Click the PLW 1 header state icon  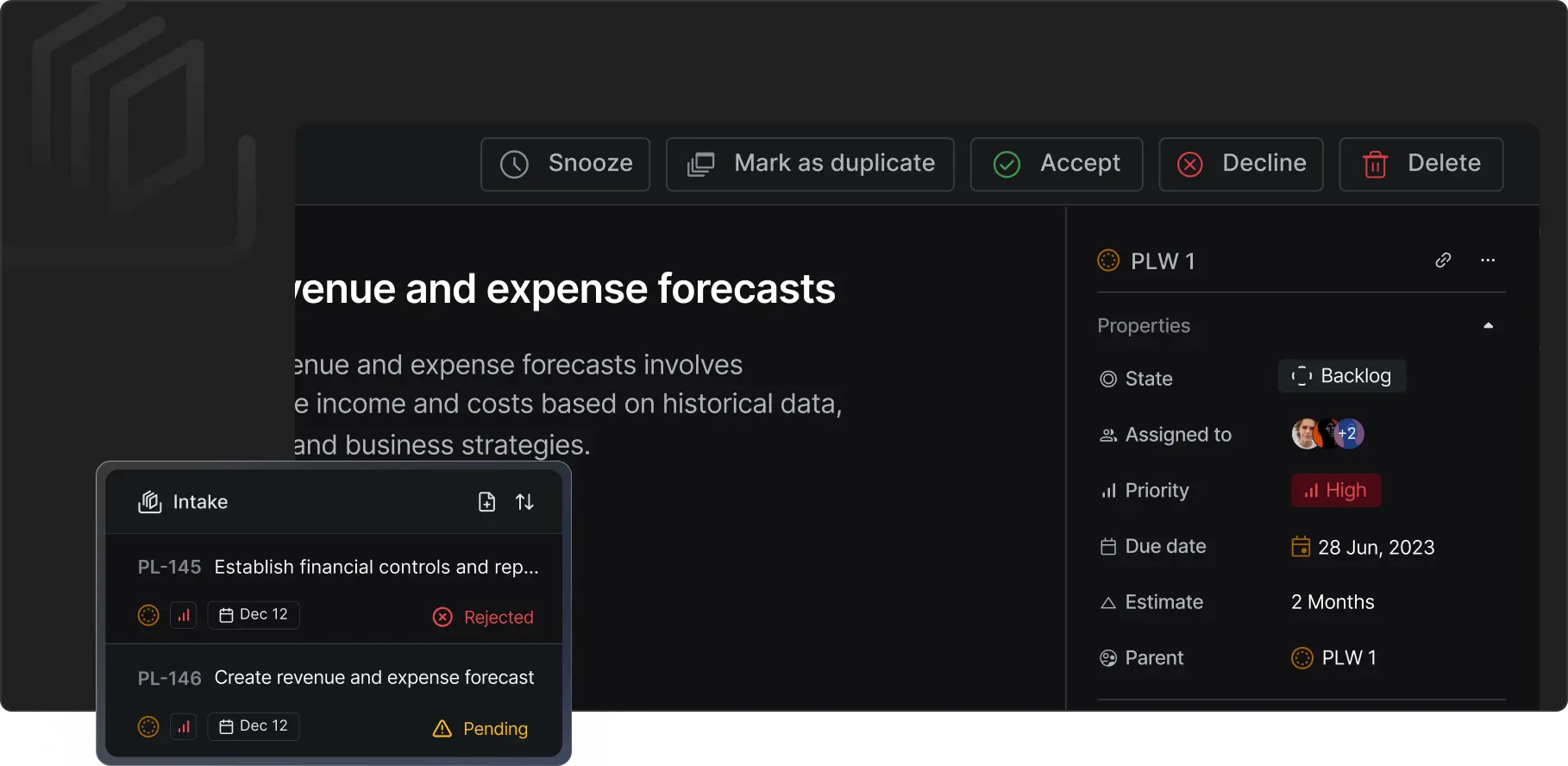(1108, 261)
